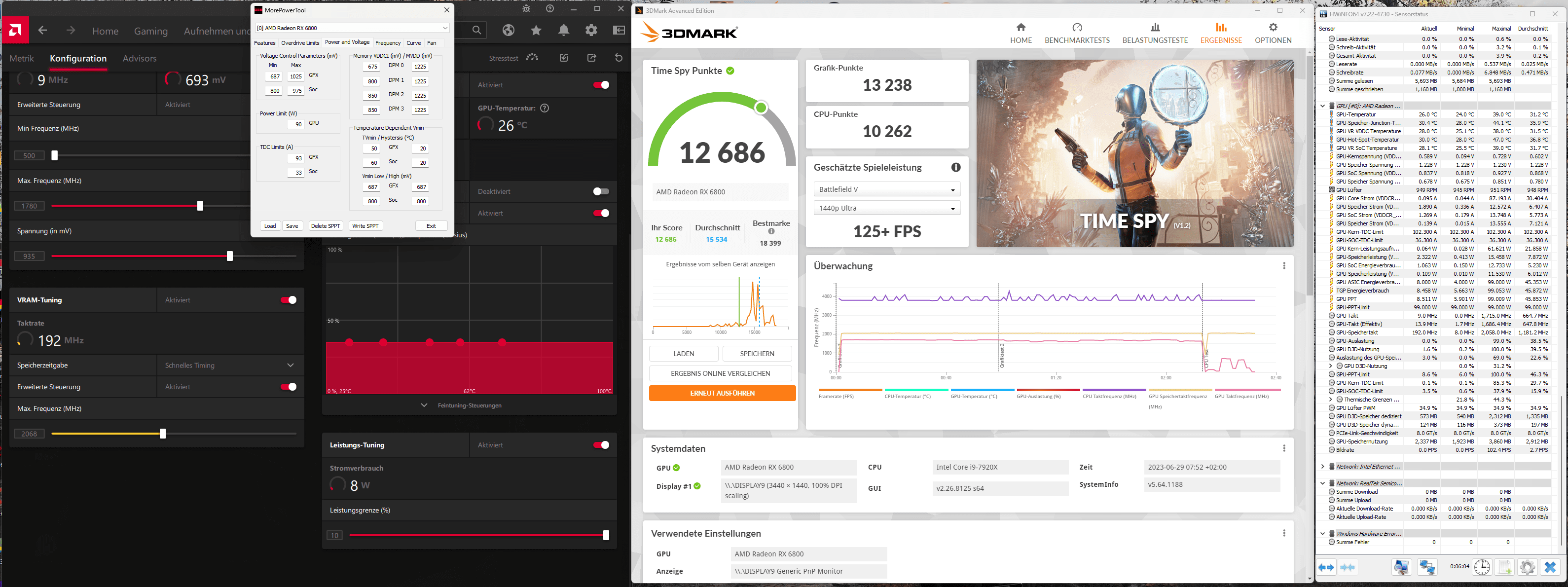Enable the Deaktiviert fan switch
Image resolution: width=1568 pixels, height=587 pixels.
pos(601,192)
